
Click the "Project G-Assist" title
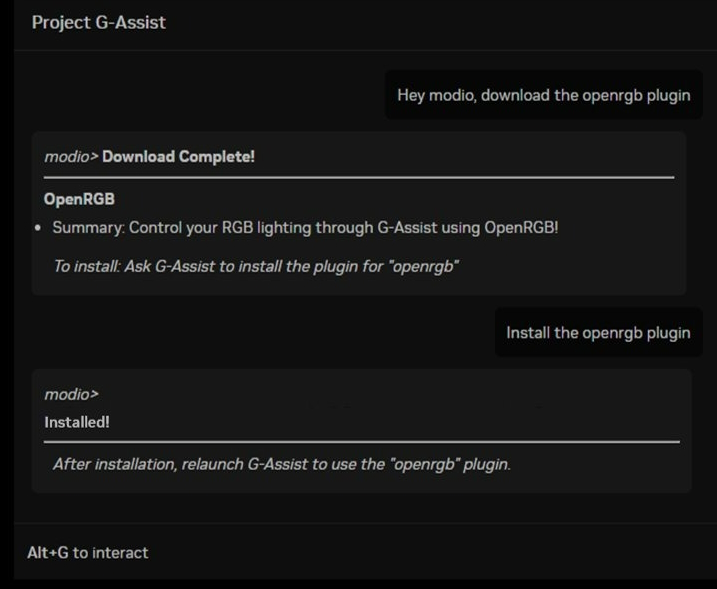tap(98, 22)
